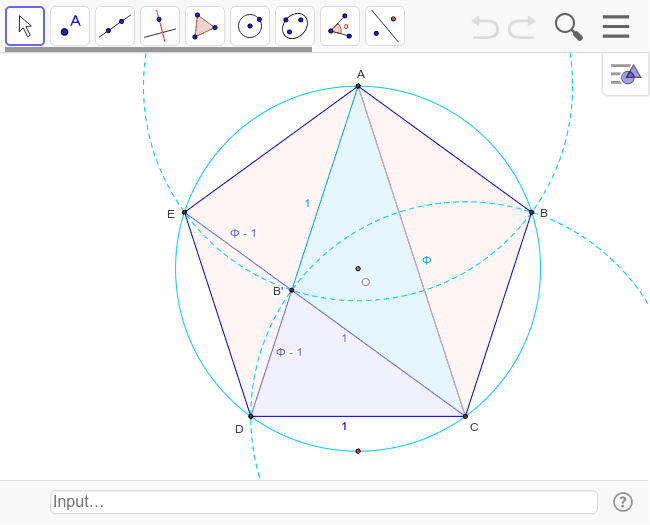
Task: Click the Φ - 1 label near E
Action: pyautogui.click(x=243, y=233)
